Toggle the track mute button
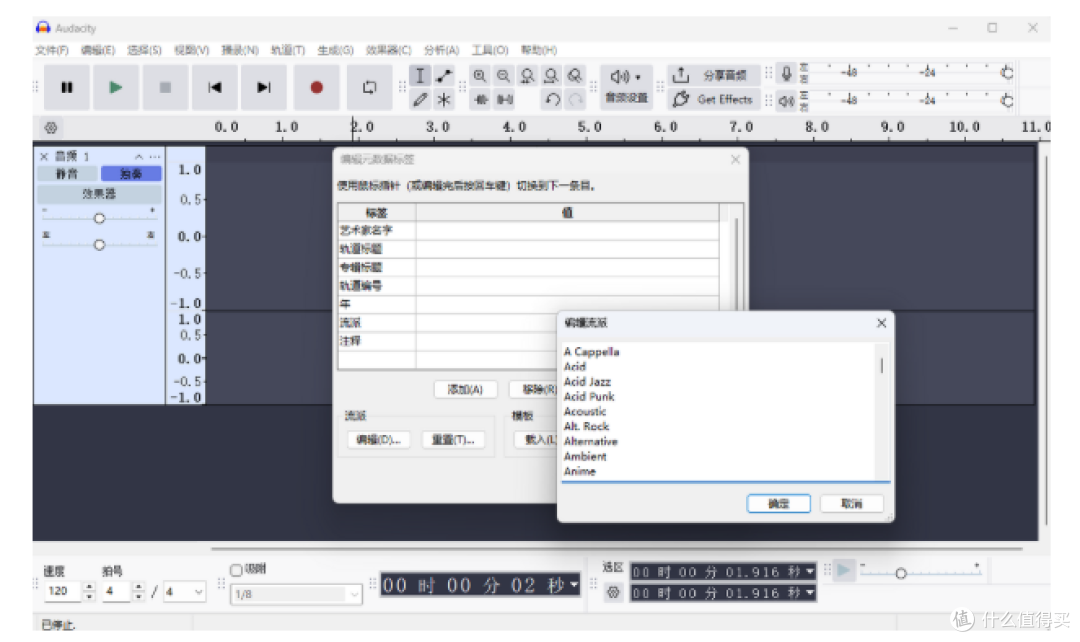1080x642 pixels. pos(68,174)
